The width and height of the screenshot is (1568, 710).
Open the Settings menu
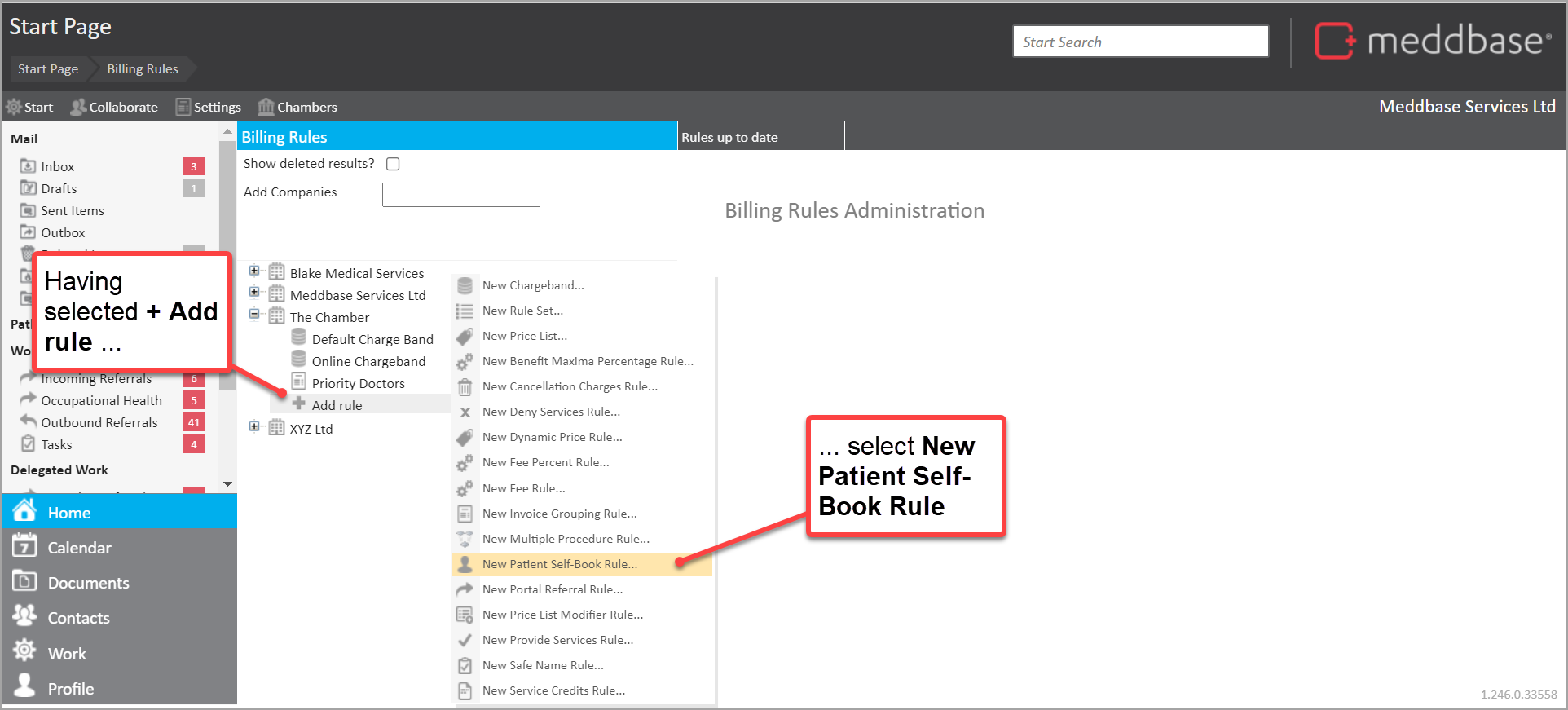209,107
